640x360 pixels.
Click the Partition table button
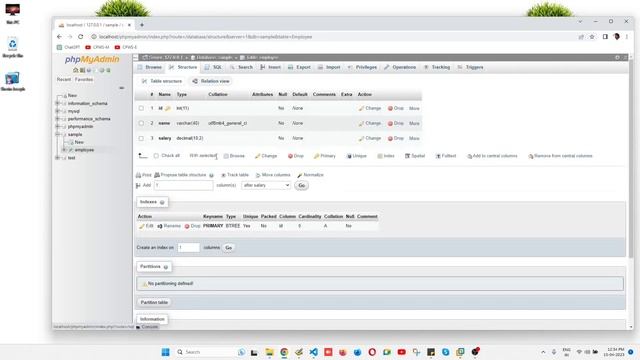pyautogui.click(x=154, y=303)
